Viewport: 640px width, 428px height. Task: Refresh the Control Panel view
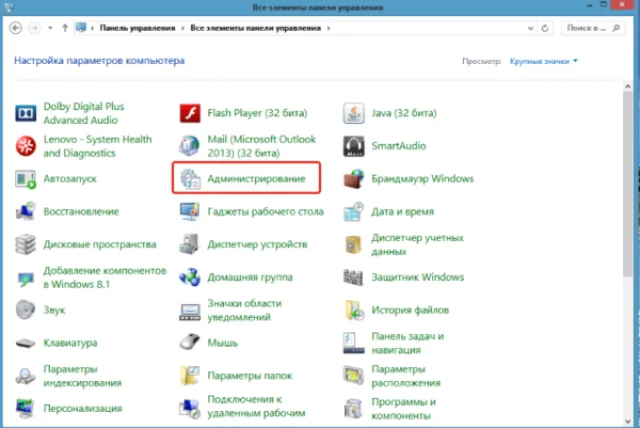point(545,28)
